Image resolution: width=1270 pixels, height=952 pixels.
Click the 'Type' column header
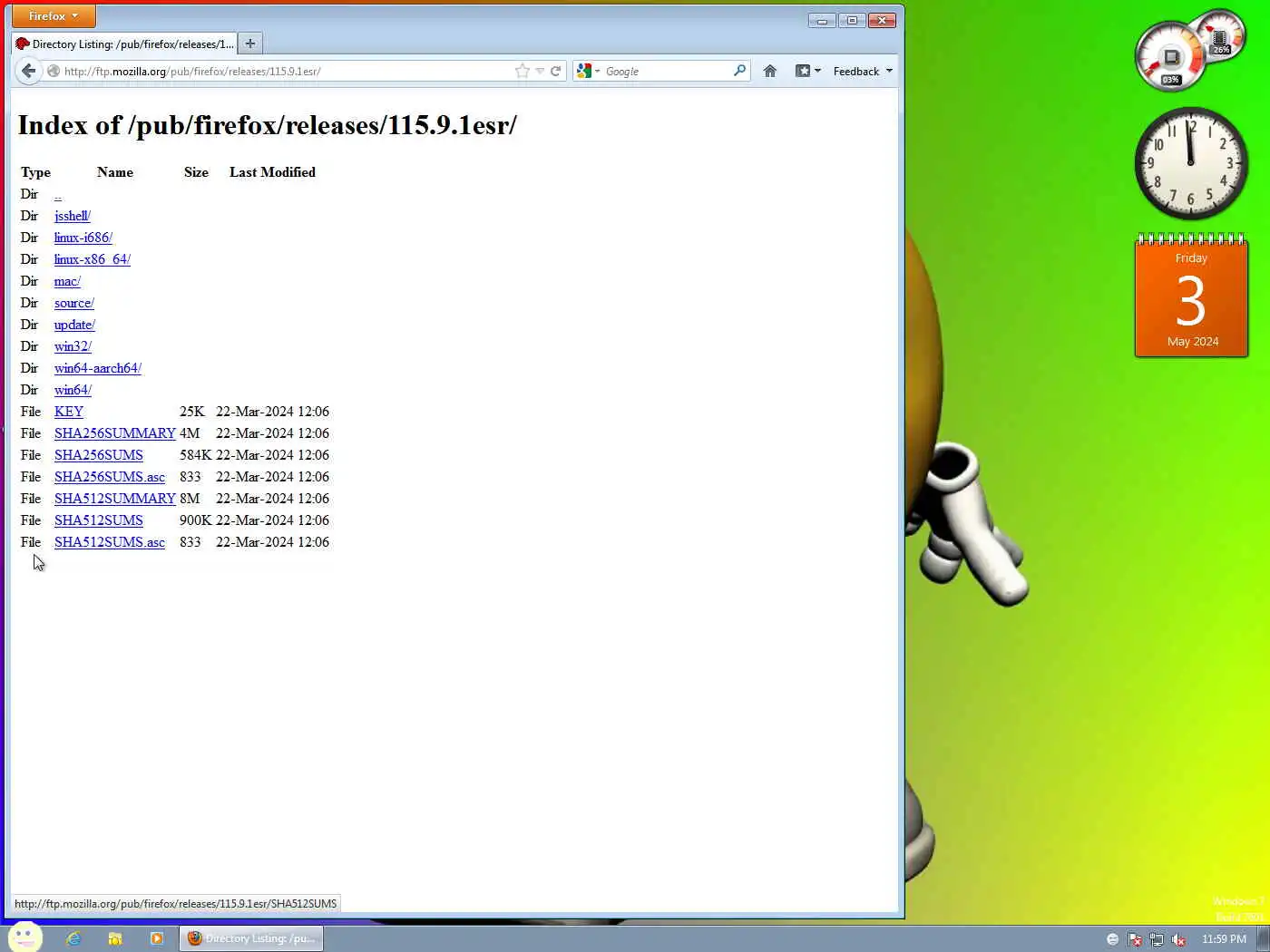point(35,172)
